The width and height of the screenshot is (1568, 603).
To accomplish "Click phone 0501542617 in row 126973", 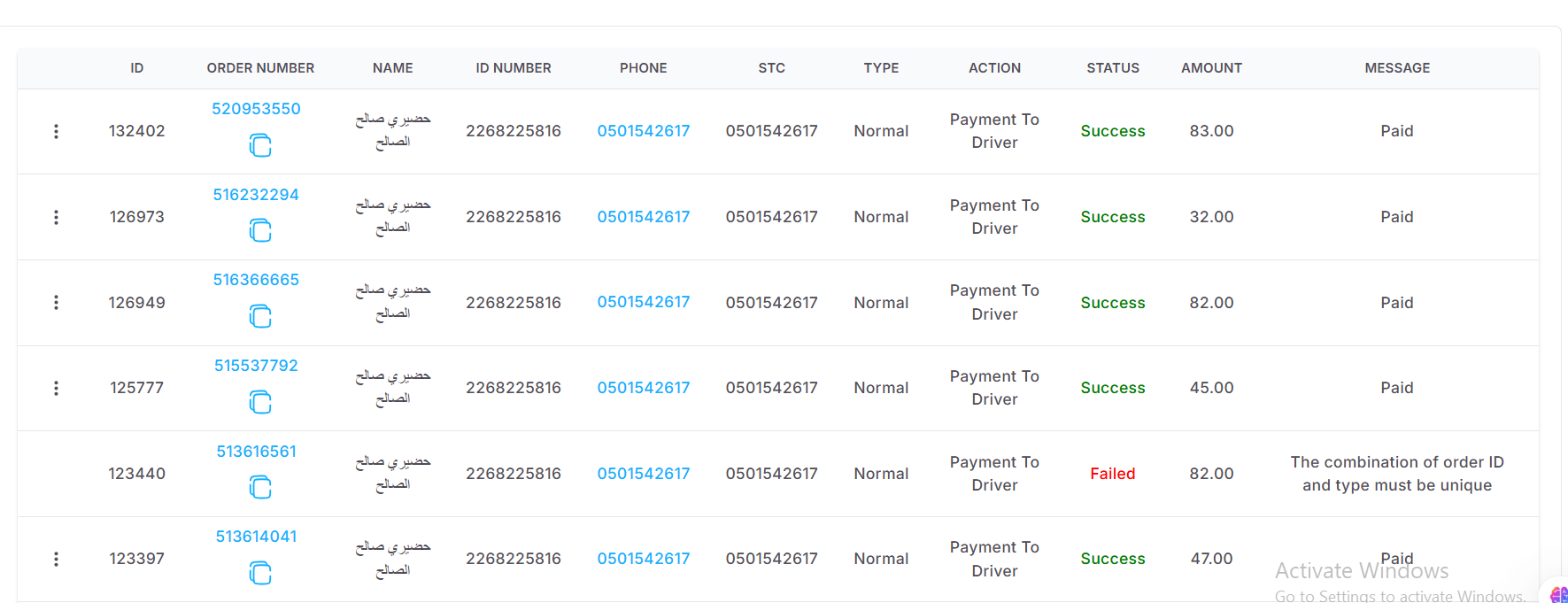I will [x=644, y=217].
